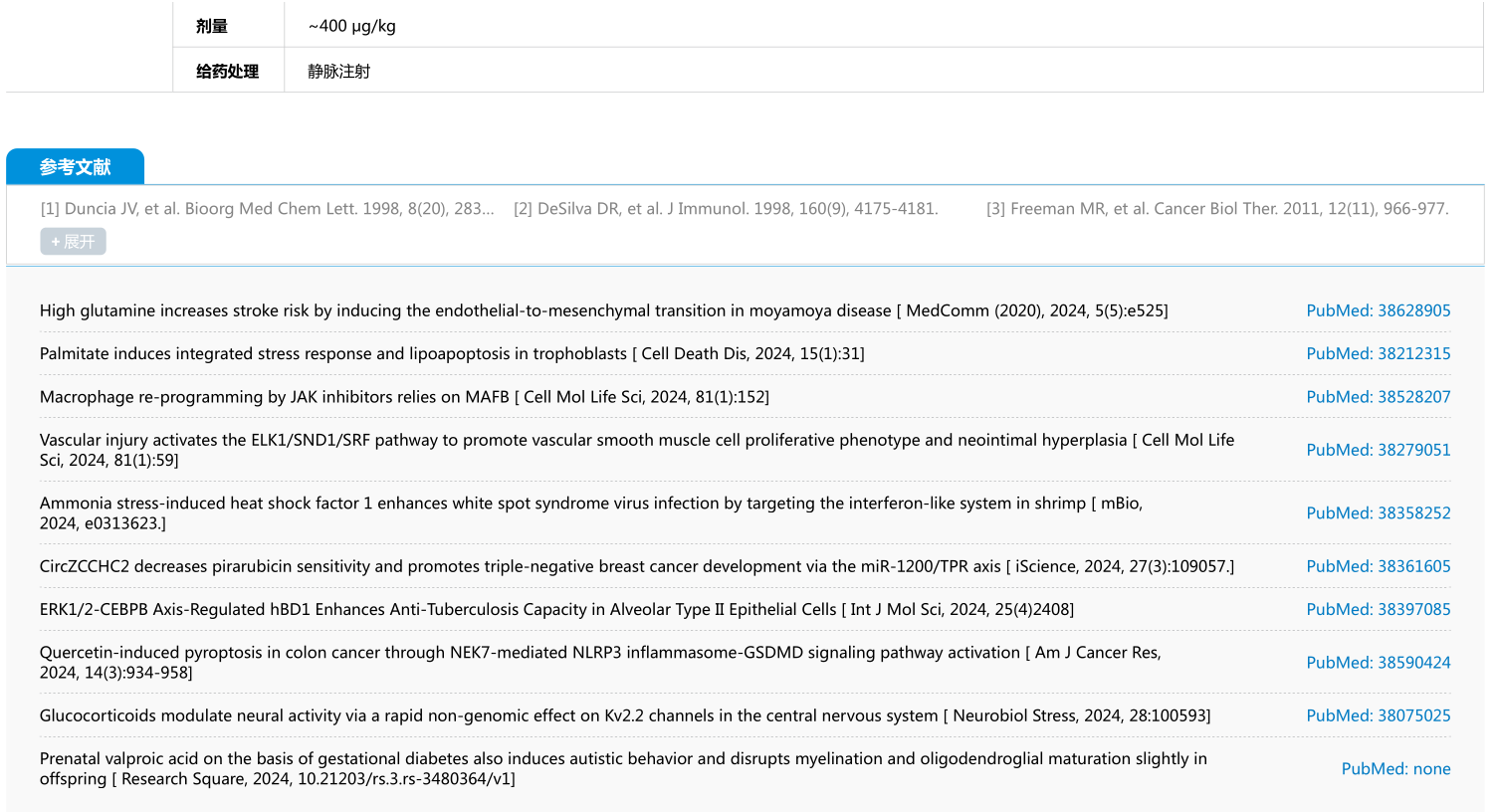Open PubMed: 38279051 link
The image size is (1497, 812).
[1379, 449]
